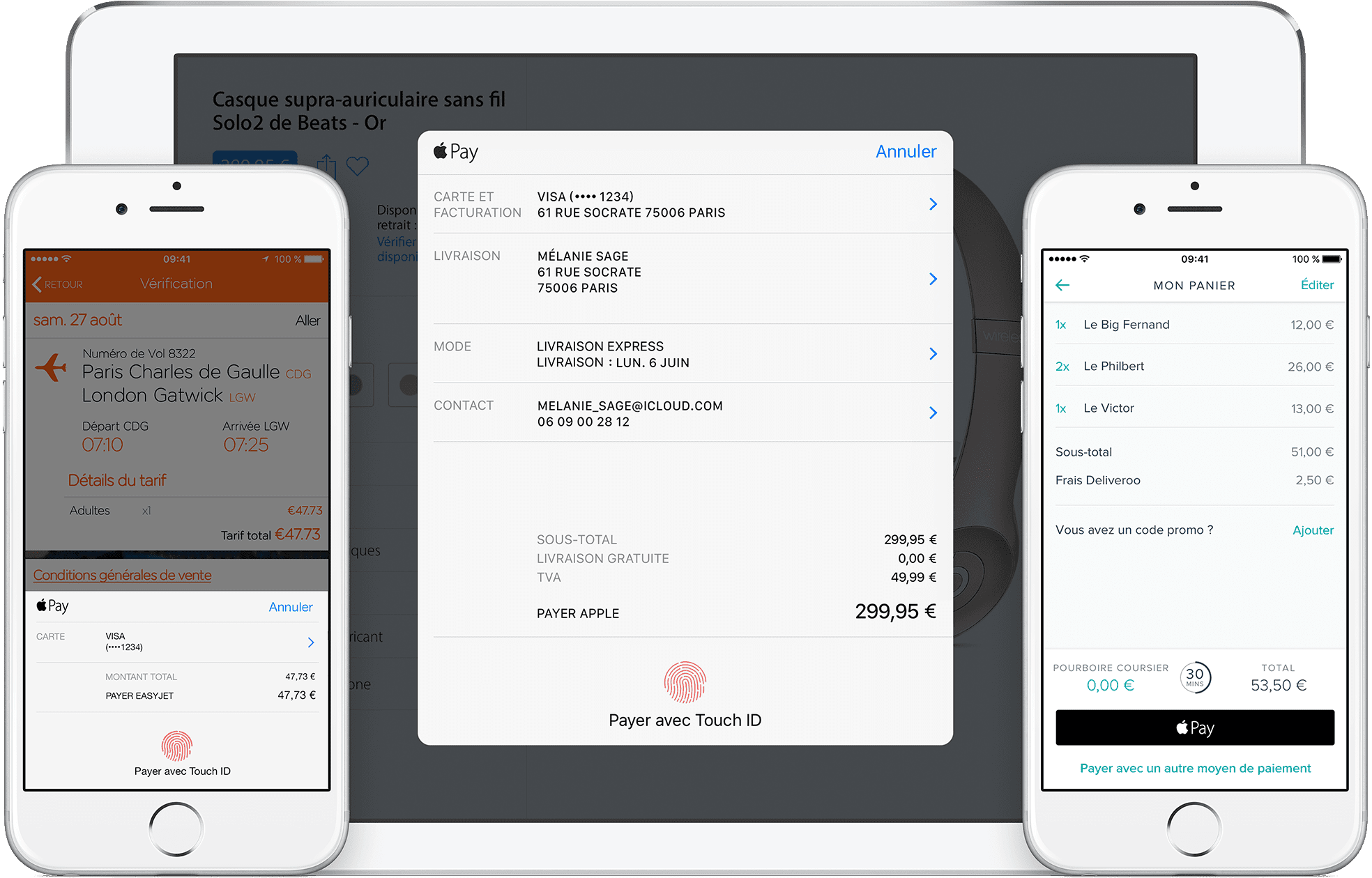
Task: Tap the email melanie_sage@icloud.com
Action: tap(630, 406)
